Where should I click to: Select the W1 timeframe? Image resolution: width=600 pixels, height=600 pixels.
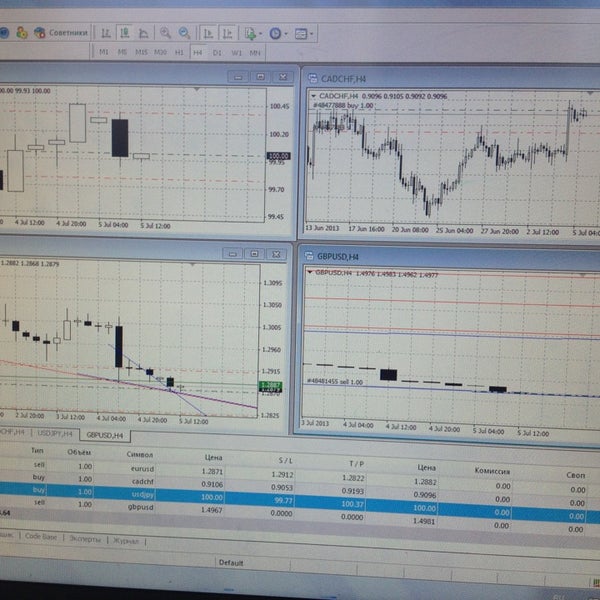coord(236,53)
